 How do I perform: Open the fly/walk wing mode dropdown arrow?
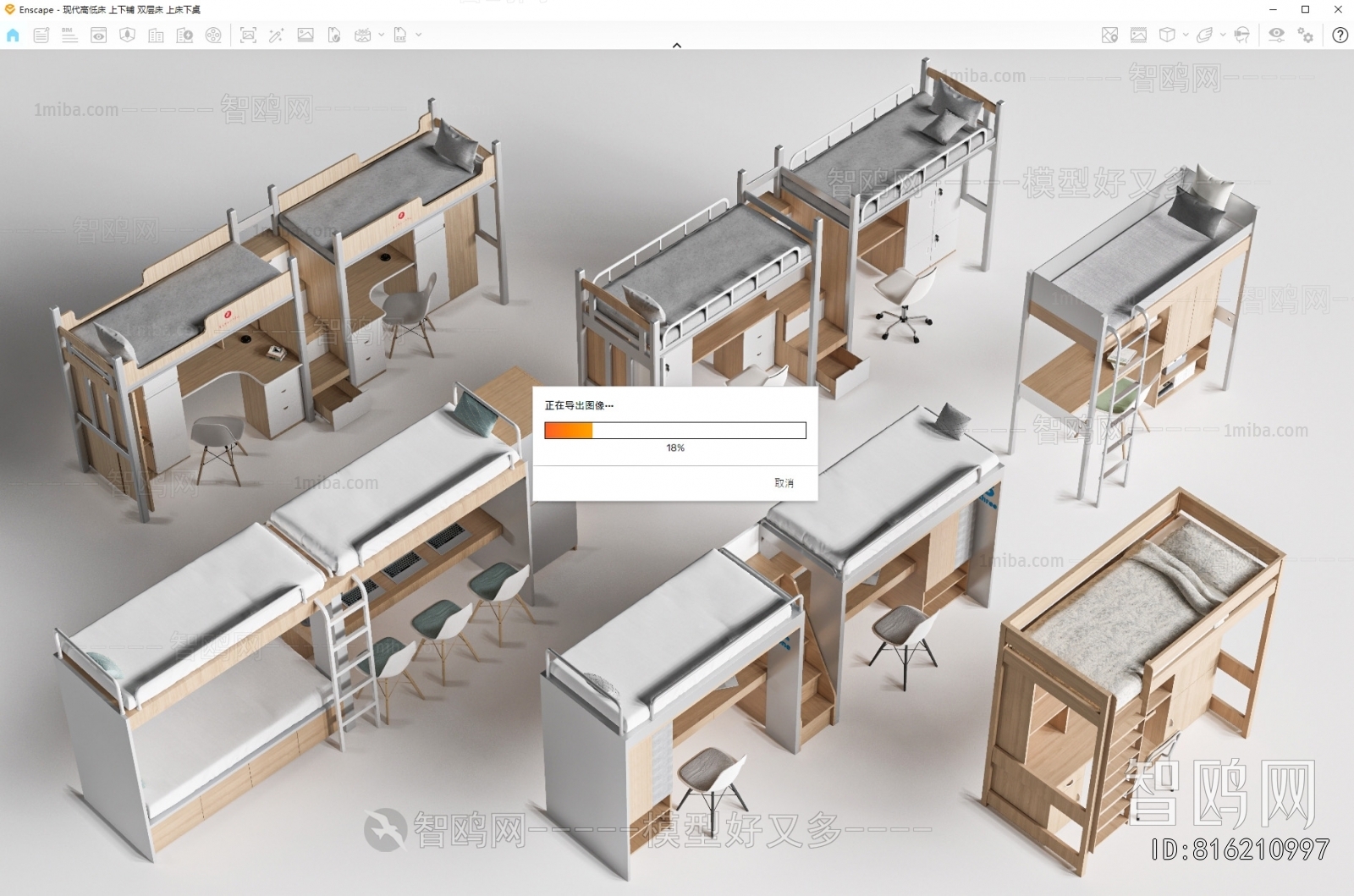coord(1222,35)
